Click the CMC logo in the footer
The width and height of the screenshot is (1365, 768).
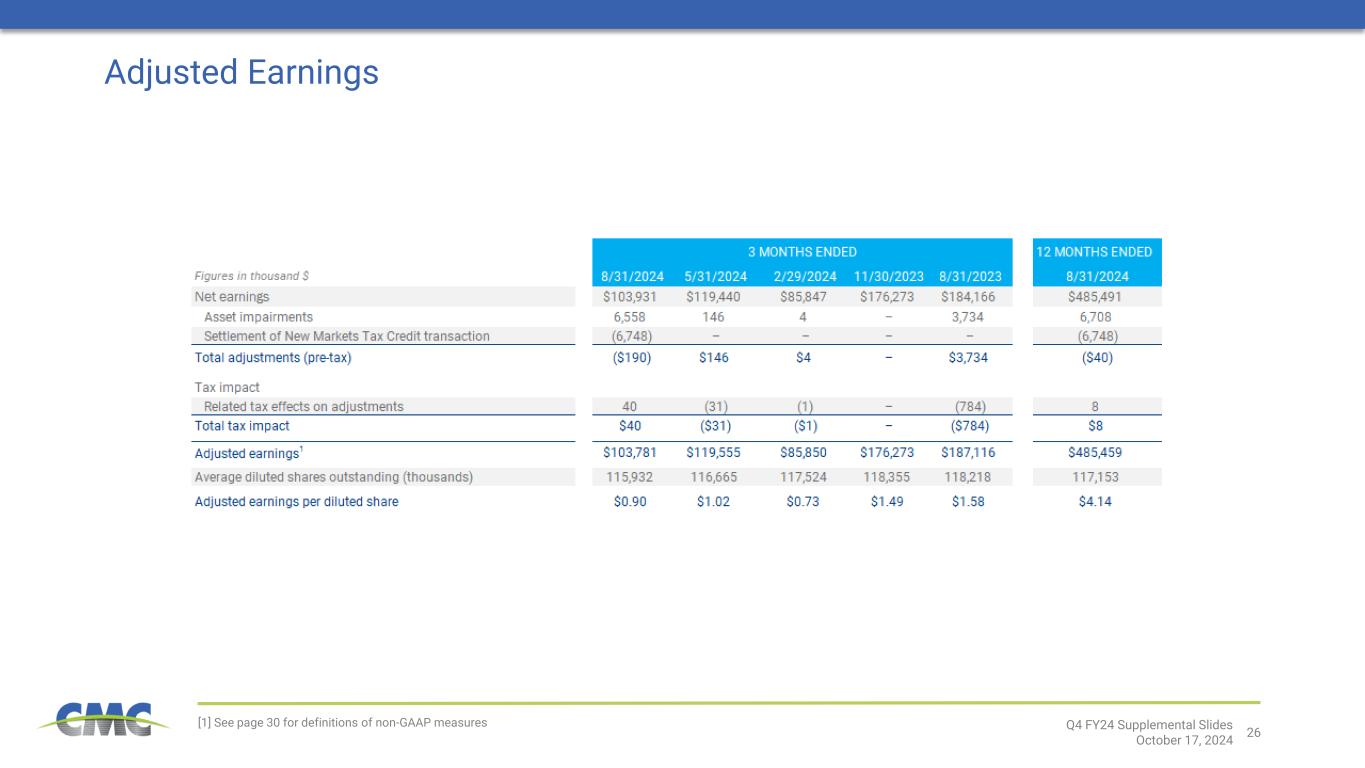click(96, 719)
